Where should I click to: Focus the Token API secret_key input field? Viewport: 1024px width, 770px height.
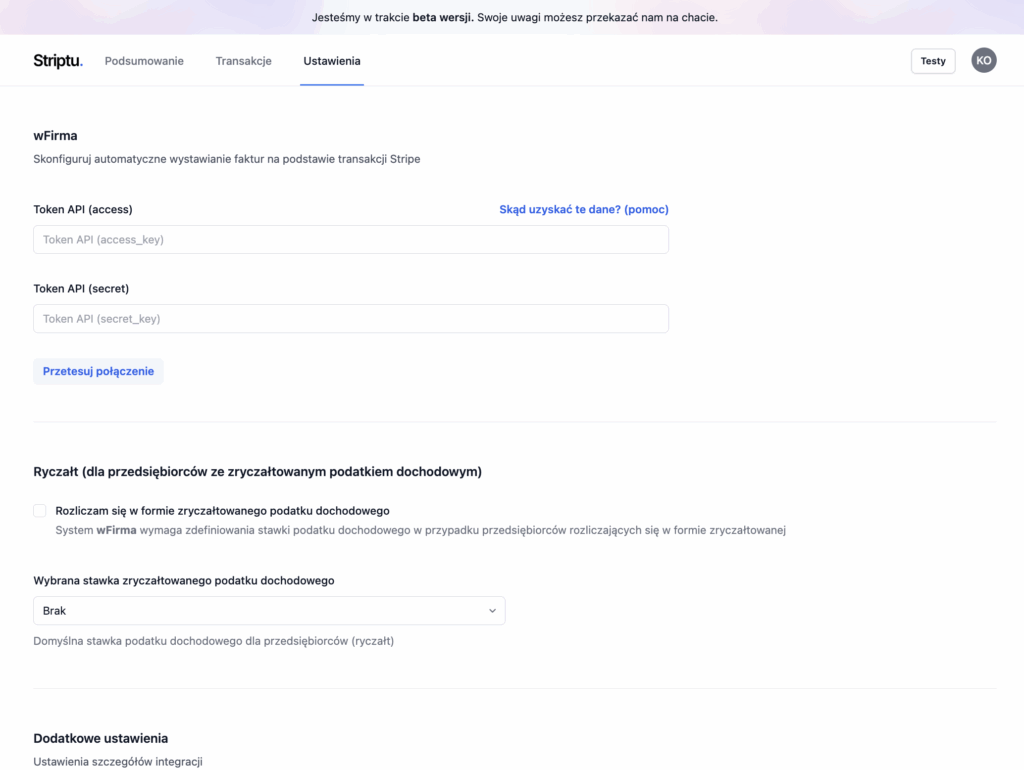pos(350,319)
